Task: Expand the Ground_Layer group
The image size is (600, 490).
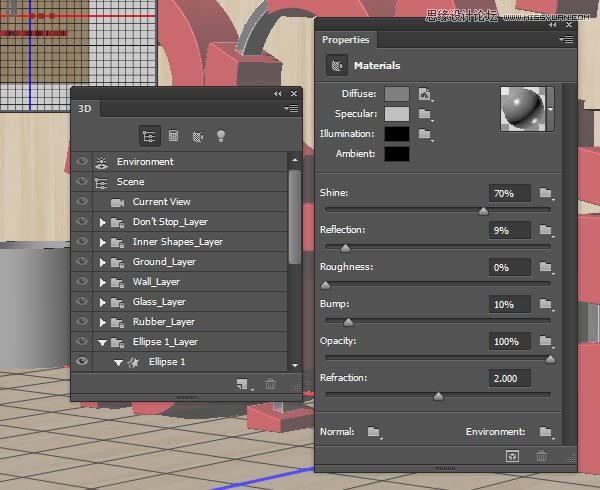Action: (102, 262)
